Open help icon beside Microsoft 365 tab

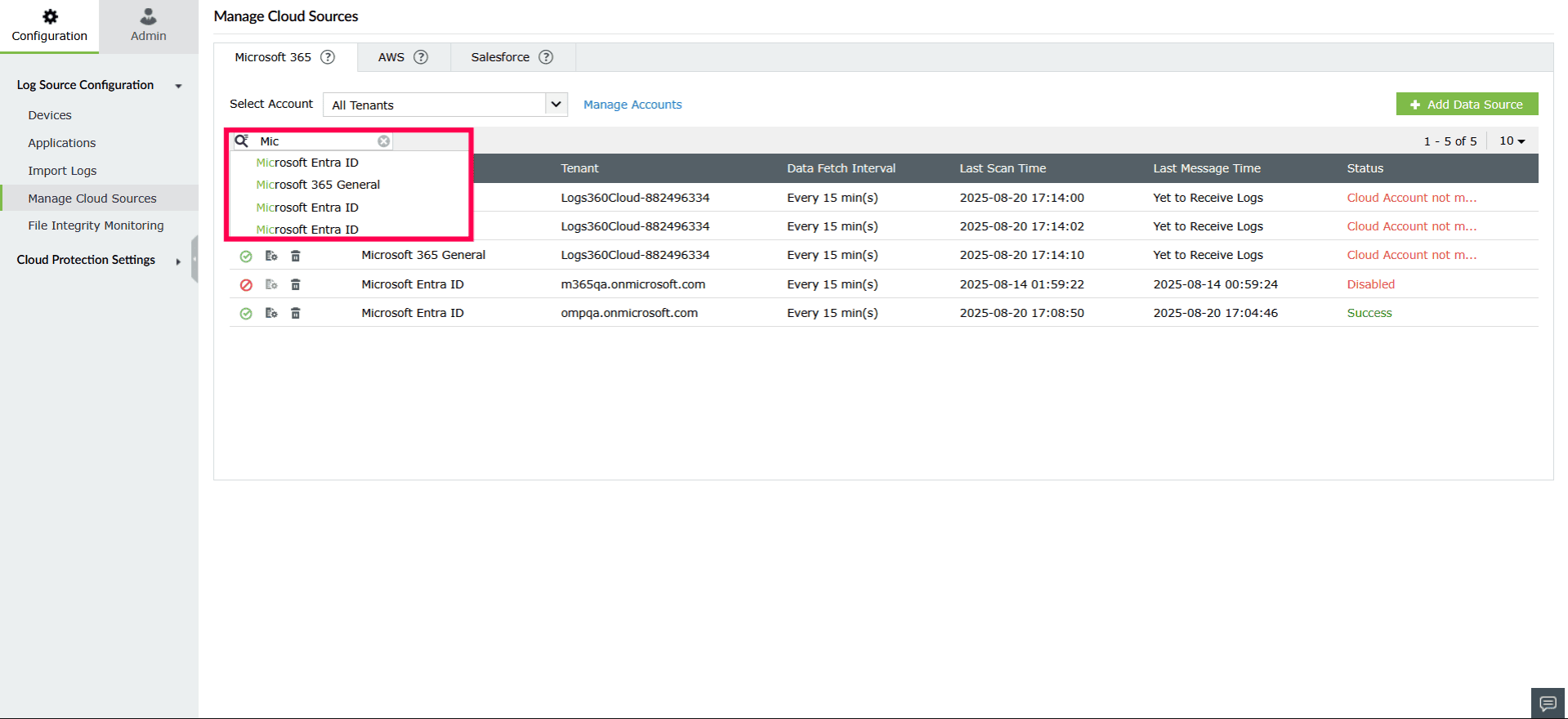coord(328,57)
